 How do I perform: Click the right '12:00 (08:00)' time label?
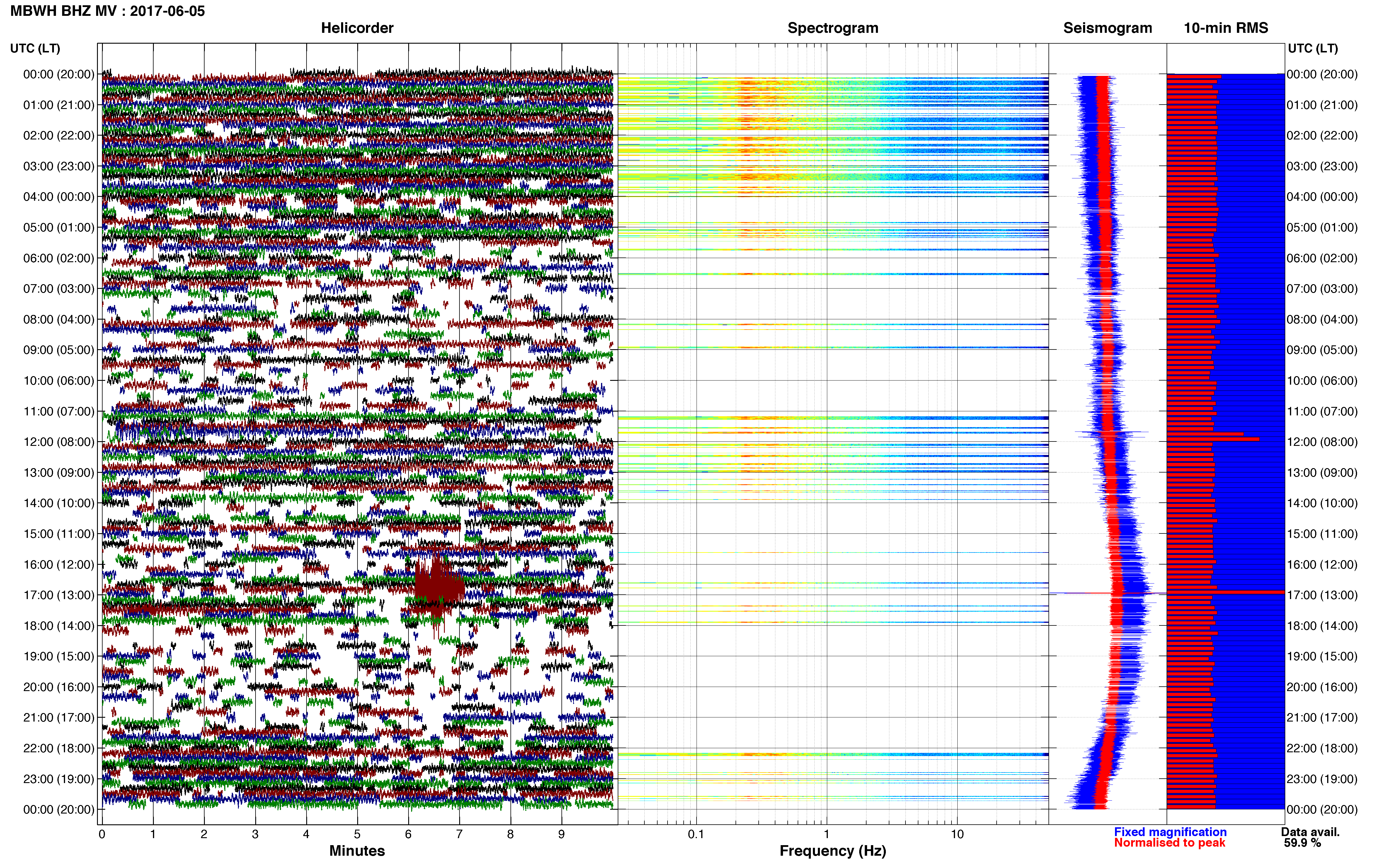point(1322,442)
